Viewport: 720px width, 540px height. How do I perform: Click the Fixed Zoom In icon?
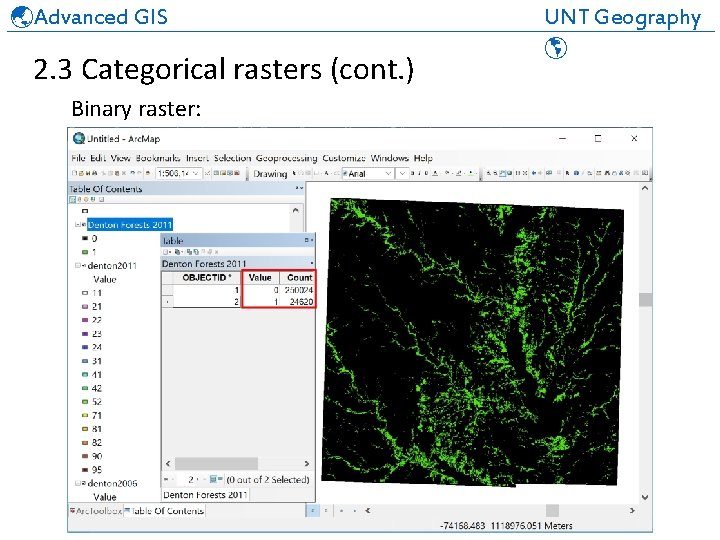pyautogui.click(x=518, y=173)
